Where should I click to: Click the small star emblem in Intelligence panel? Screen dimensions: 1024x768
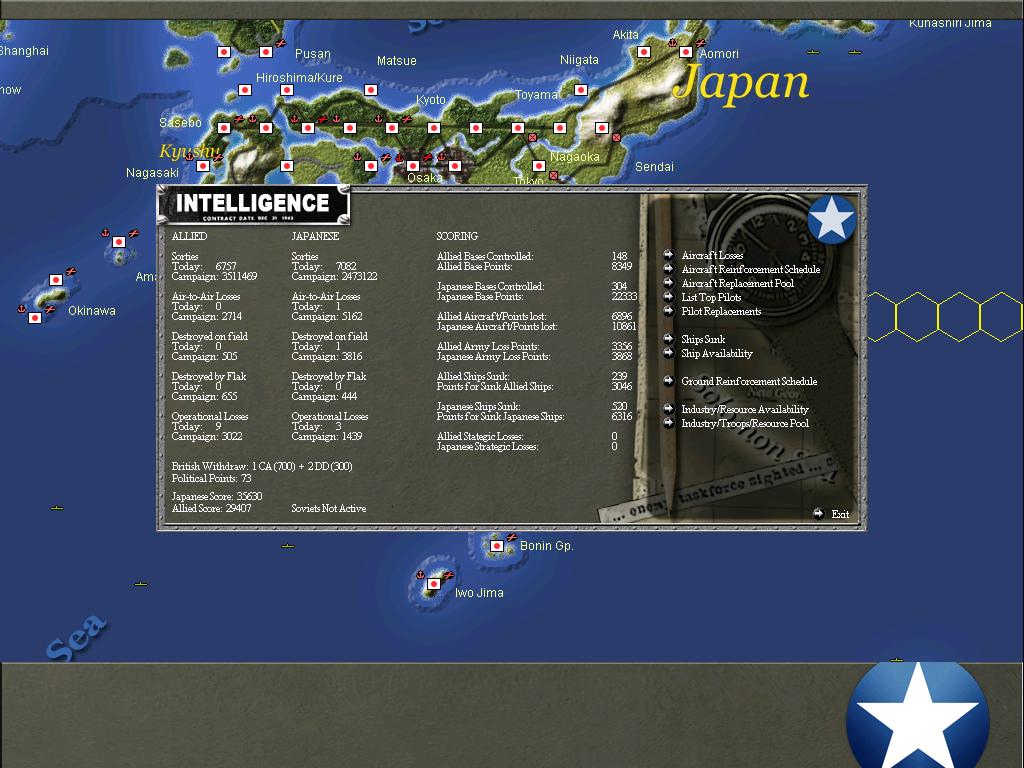831,219
